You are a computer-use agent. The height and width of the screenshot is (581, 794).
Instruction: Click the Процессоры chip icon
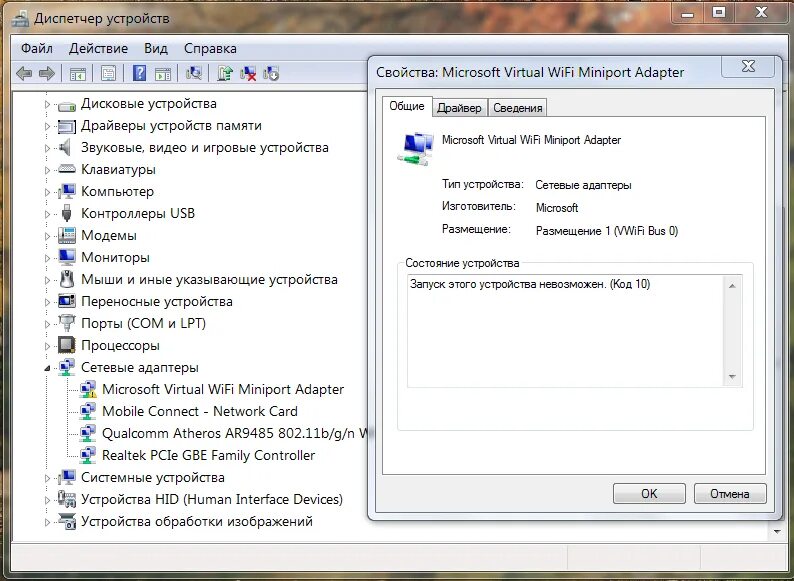click(x=67, y=345)
